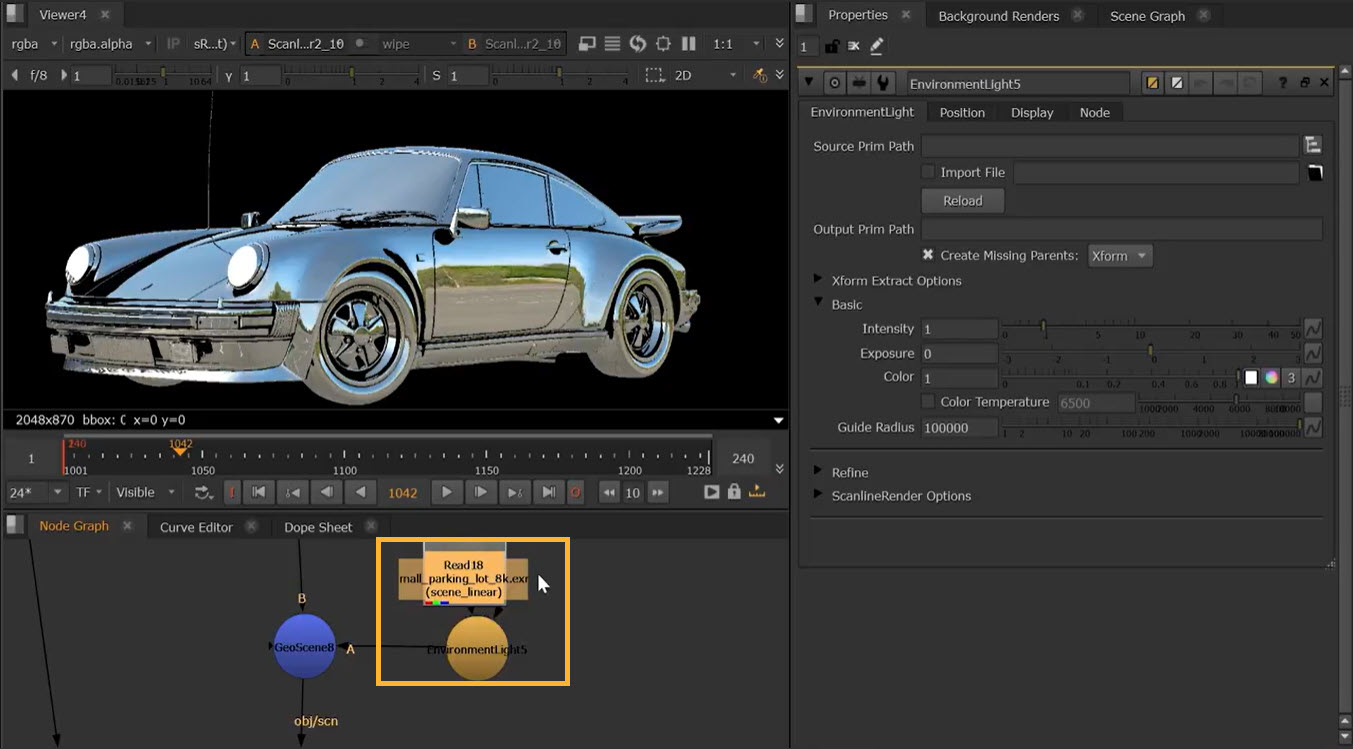Click the color wheel icon in Color row

pyautogui.click(x=1271, y=378)
